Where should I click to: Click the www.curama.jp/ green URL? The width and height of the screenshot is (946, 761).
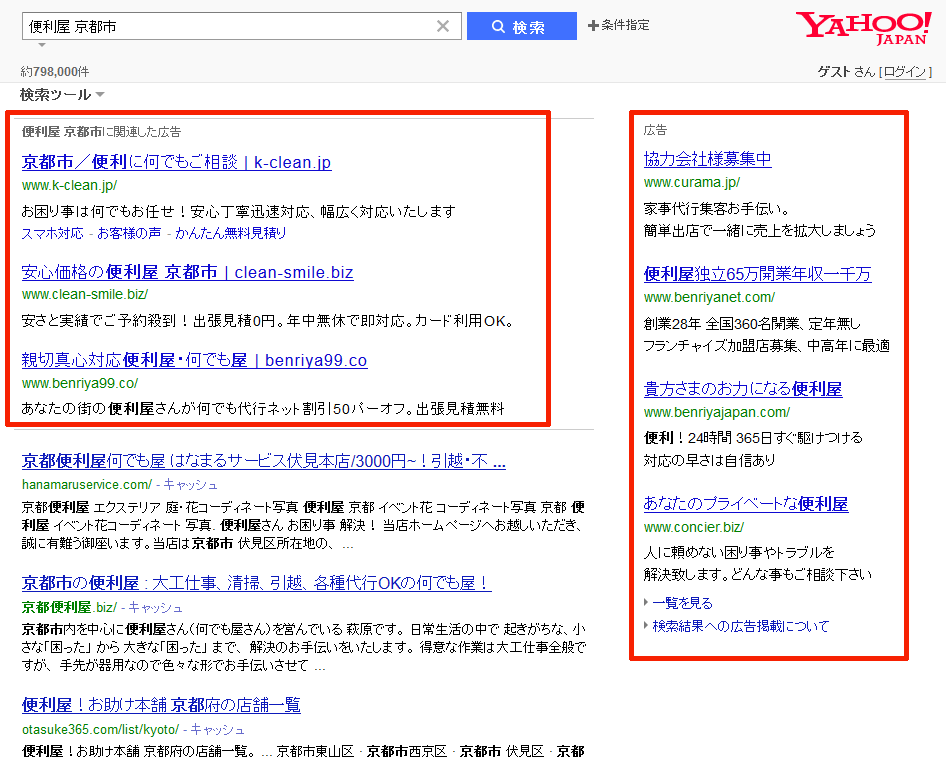pos(692,182)
